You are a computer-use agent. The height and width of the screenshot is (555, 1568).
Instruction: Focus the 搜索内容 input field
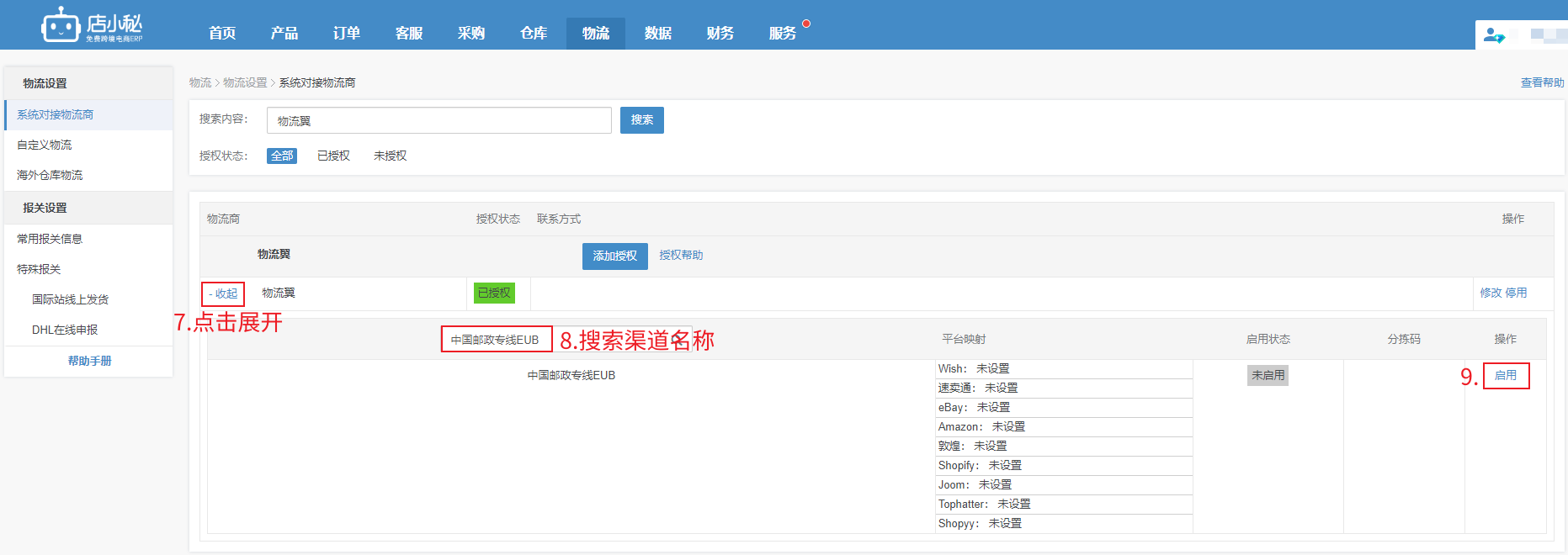pos(439,120)
